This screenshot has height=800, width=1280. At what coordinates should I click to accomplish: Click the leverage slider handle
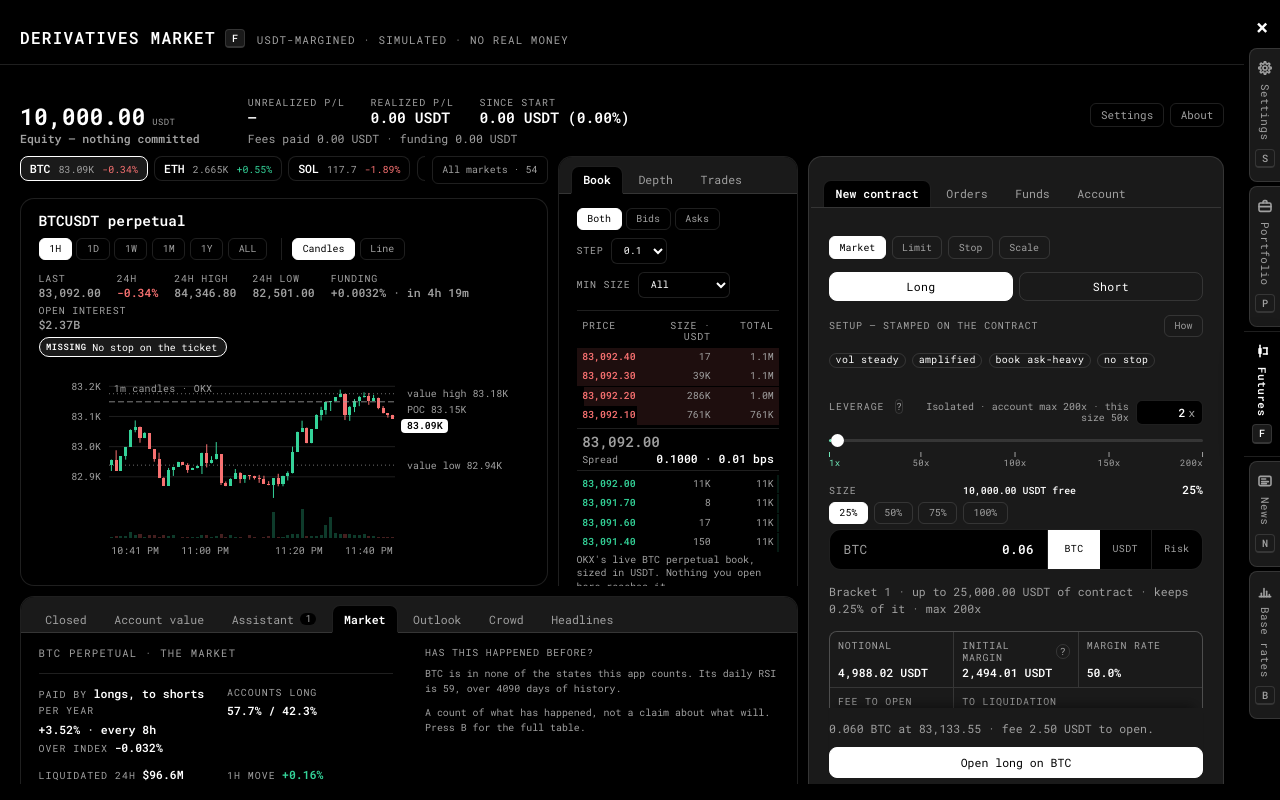click(837, 440)
